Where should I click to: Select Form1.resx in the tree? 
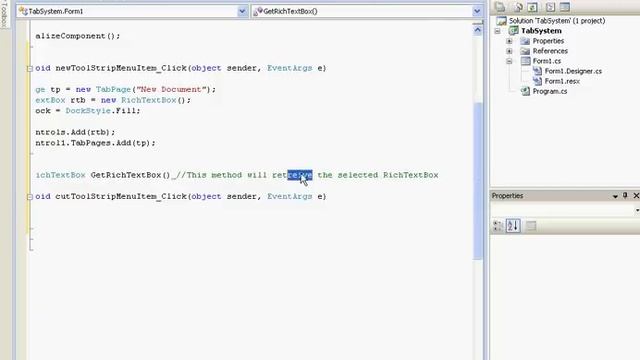[x=562, y=81]
